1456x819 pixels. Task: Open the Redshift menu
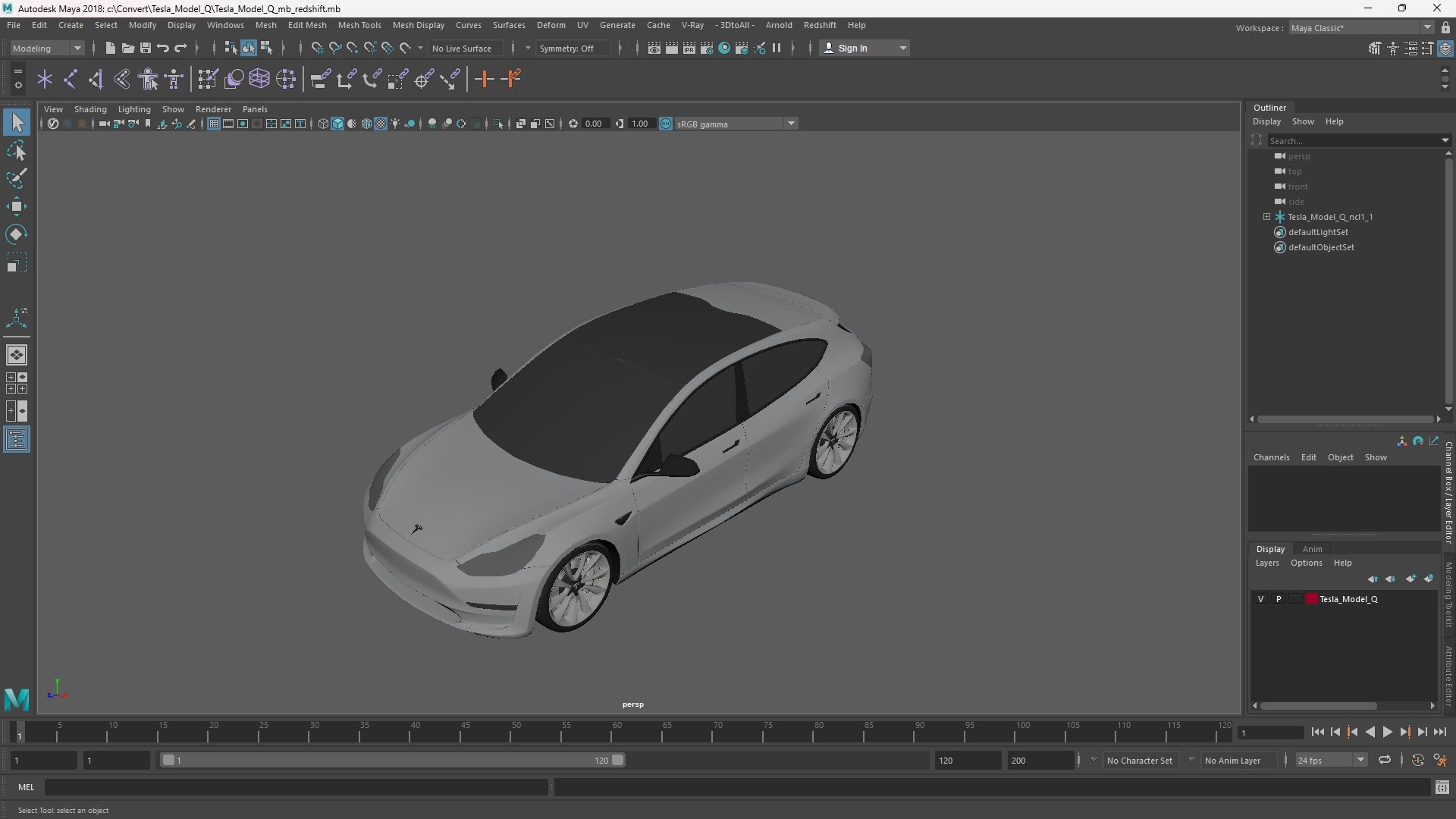point(820,25)
